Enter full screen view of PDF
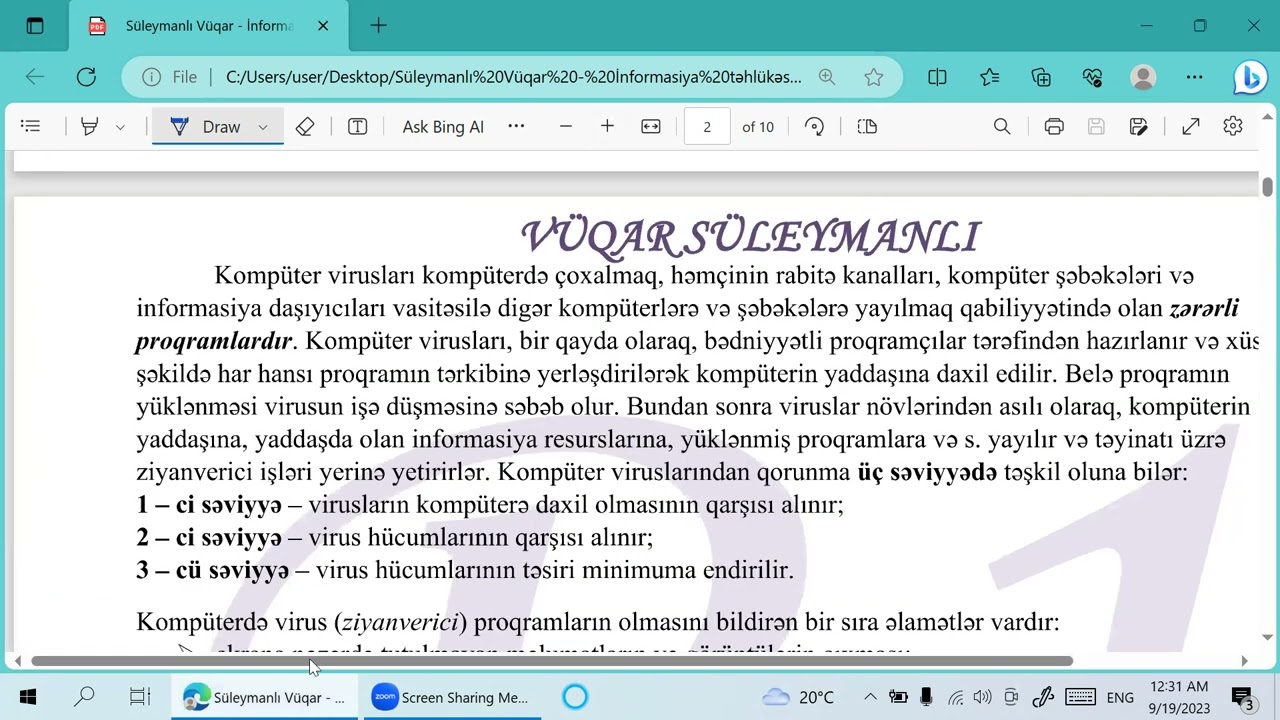 click(1190, 126)
